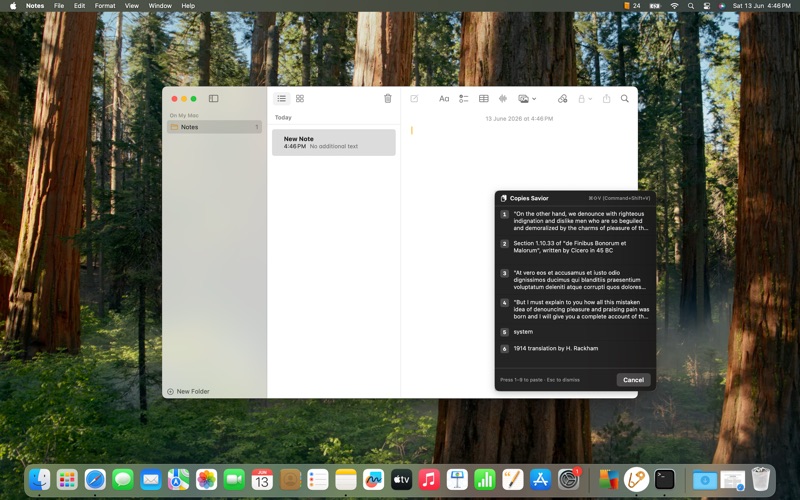Paste clip 4 'But I must explain'
Screen dimensions: 800x500
click(x=575, y=309)
